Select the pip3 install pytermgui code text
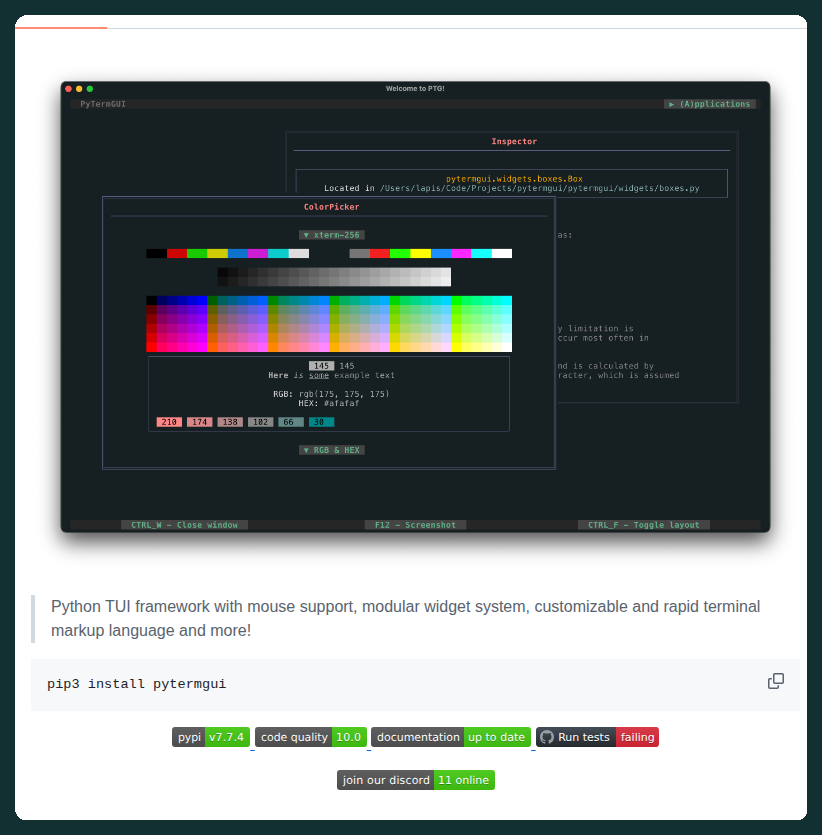 pyautogui.click(x=136, y=684)
